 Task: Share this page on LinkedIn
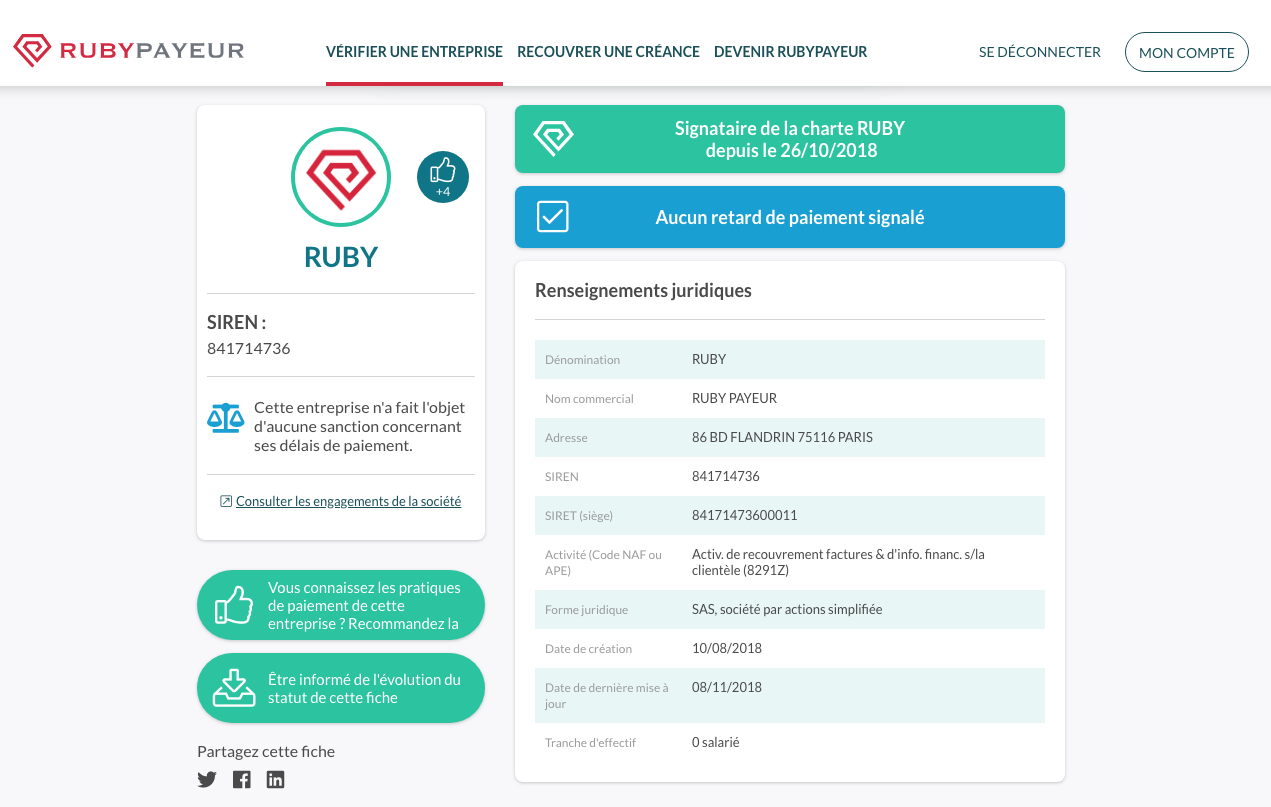click(275, 780)
